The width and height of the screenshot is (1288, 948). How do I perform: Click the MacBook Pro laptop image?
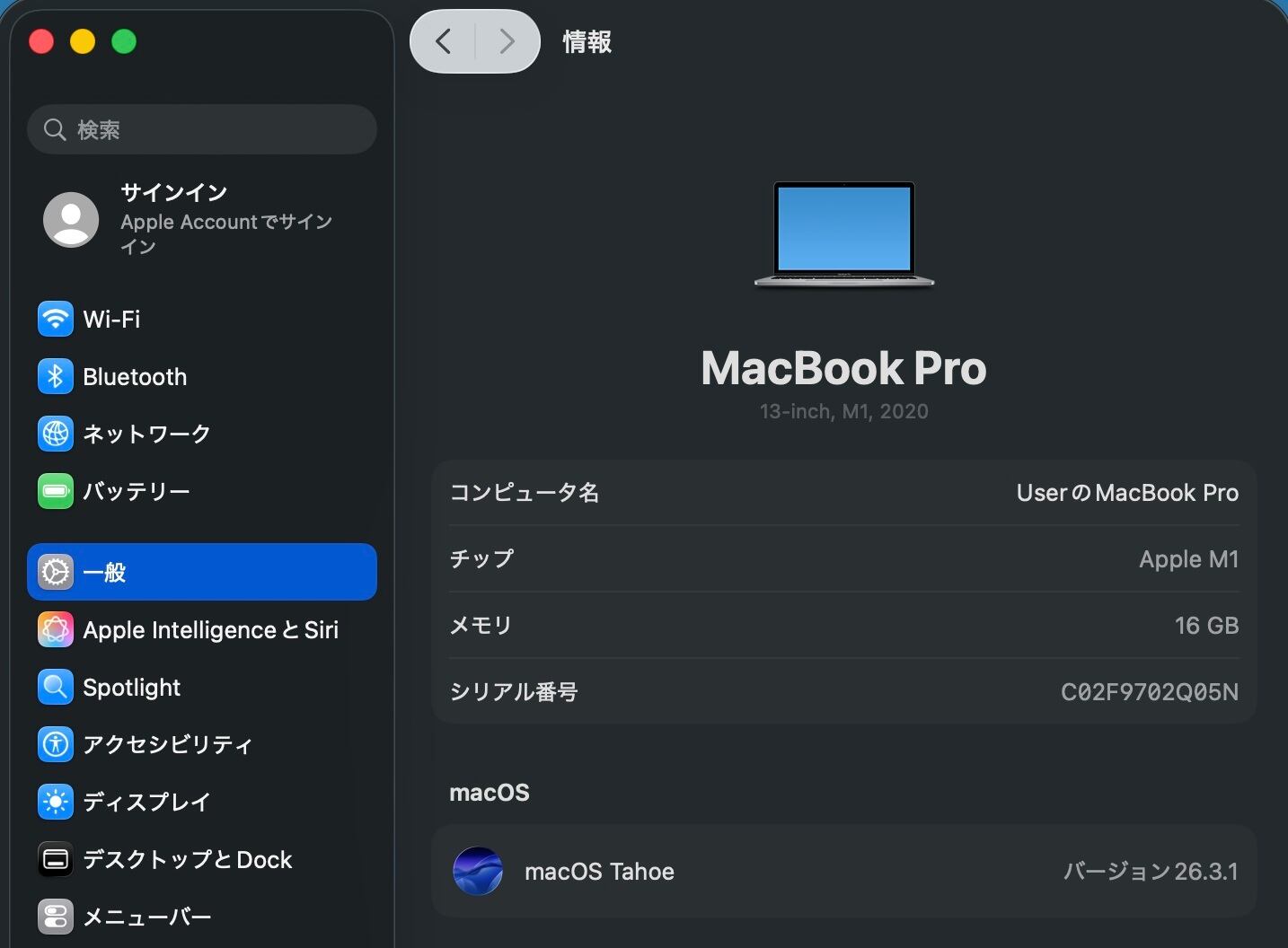coord(843,234)
